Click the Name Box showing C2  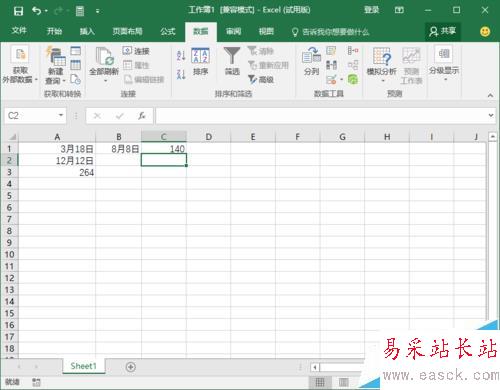[30, 116]
